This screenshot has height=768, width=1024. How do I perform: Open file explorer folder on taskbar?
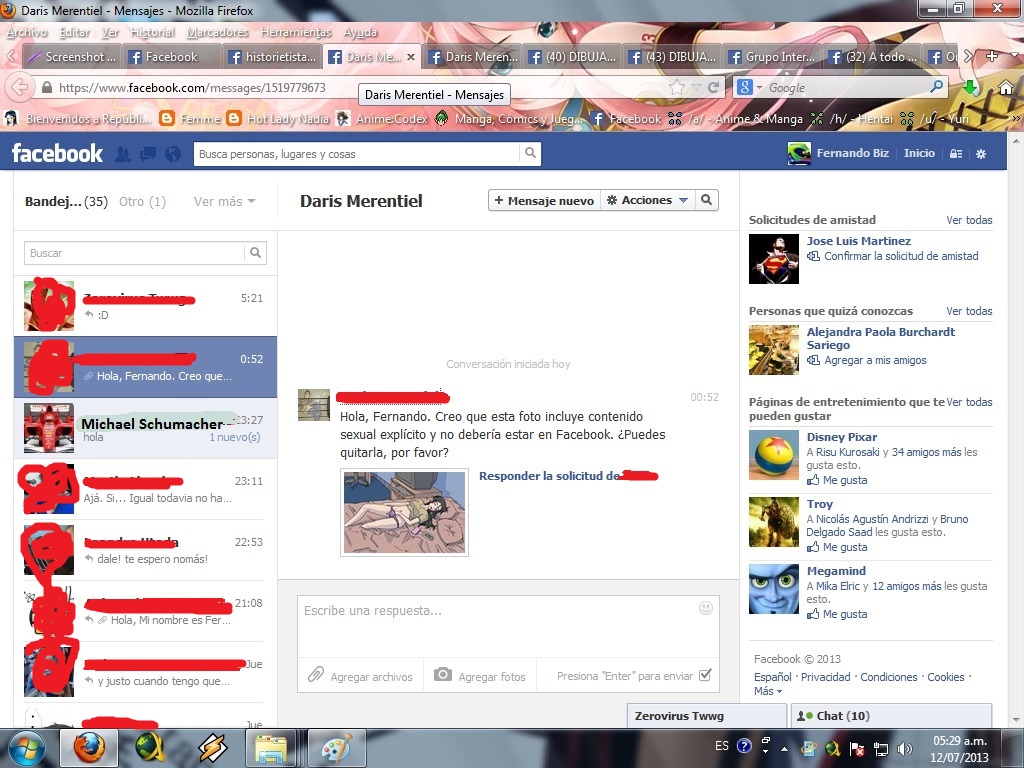coord(270,748)
